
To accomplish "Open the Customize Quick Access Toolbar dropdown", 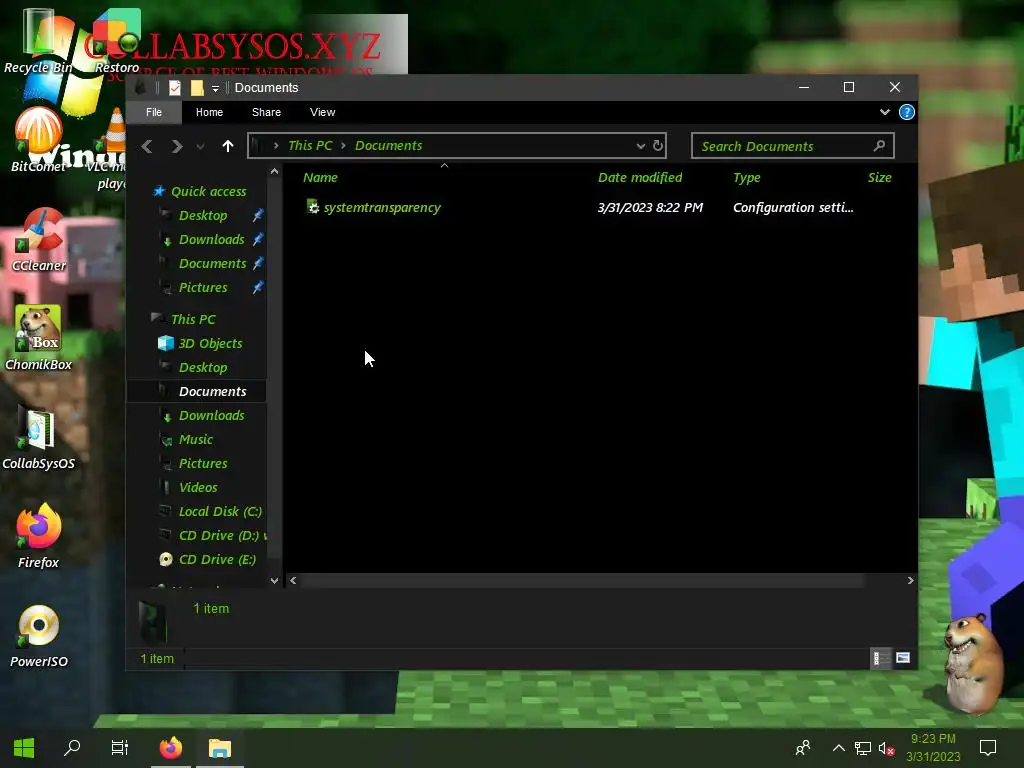I will point(216,88).
